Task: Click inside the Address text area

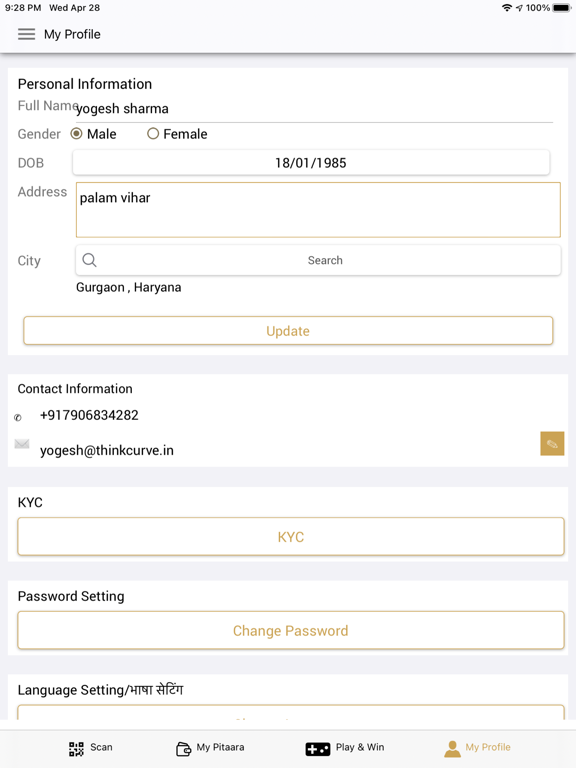Action: pos(318,210)
